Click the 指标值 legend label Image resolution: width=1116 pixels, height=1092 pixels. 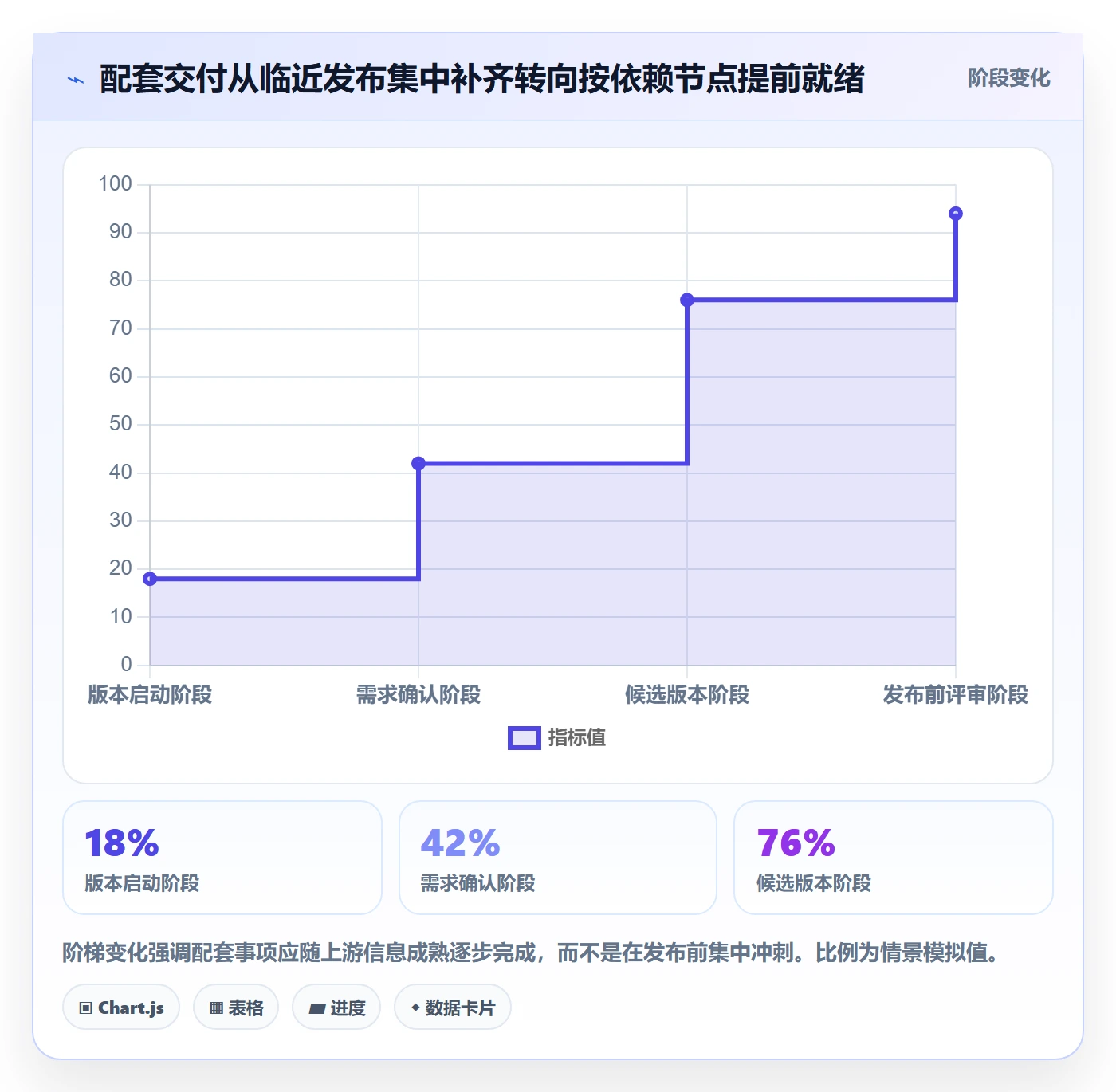point(577,738)
